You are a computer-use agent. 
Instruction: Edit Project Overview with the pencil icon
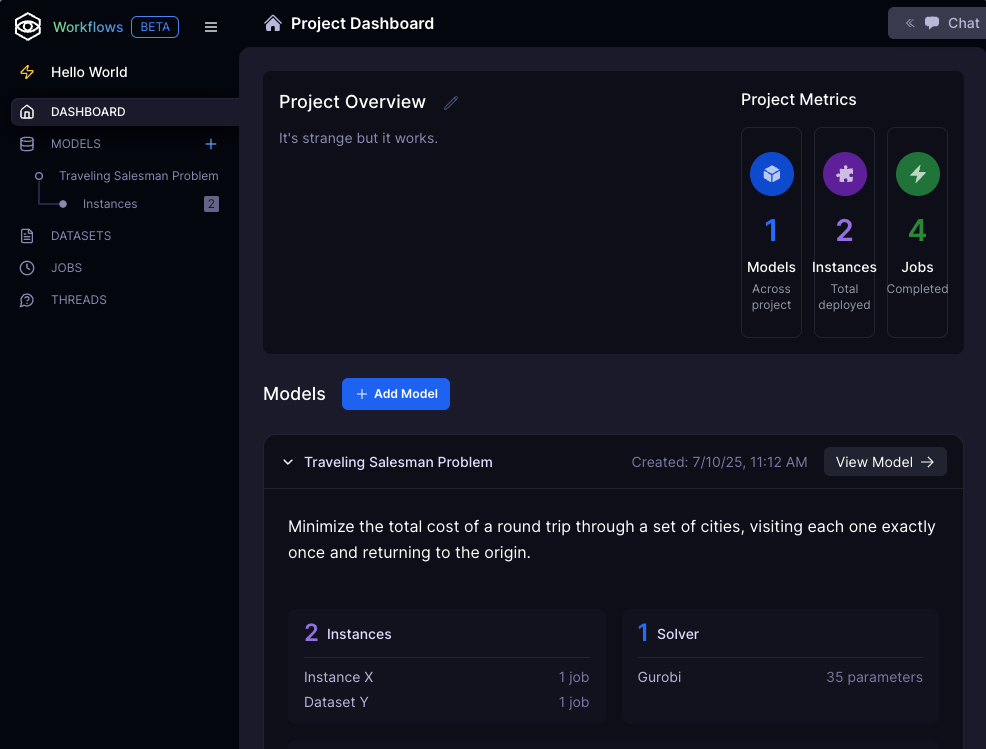(x=451, y=102)
